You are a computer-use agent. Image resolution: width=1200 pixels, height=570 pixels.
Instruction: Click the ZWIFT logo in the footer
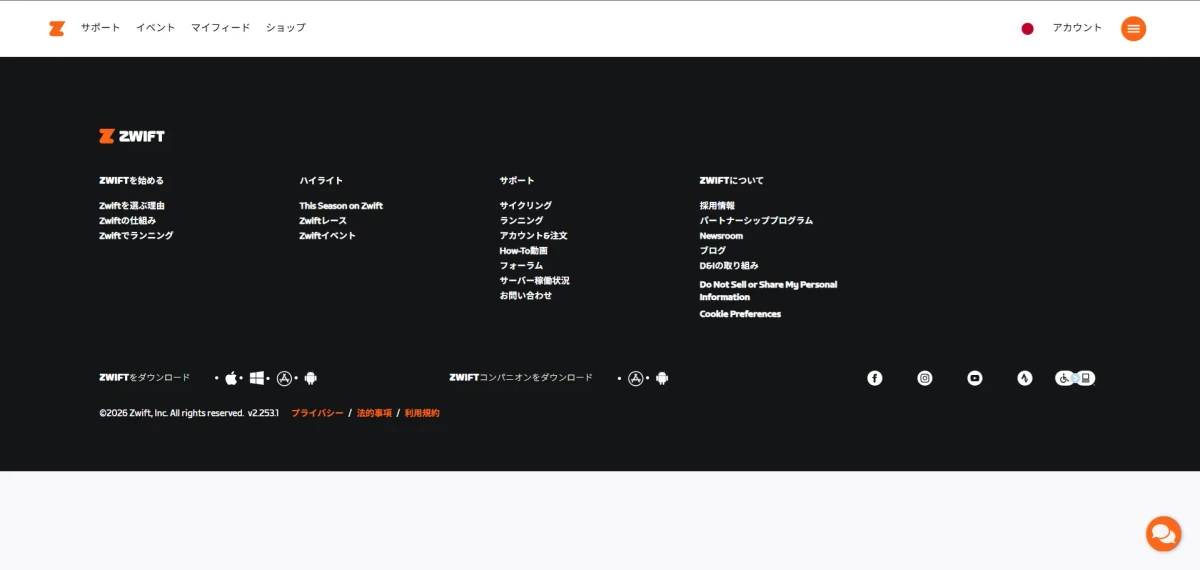click(x=132, y=136)
